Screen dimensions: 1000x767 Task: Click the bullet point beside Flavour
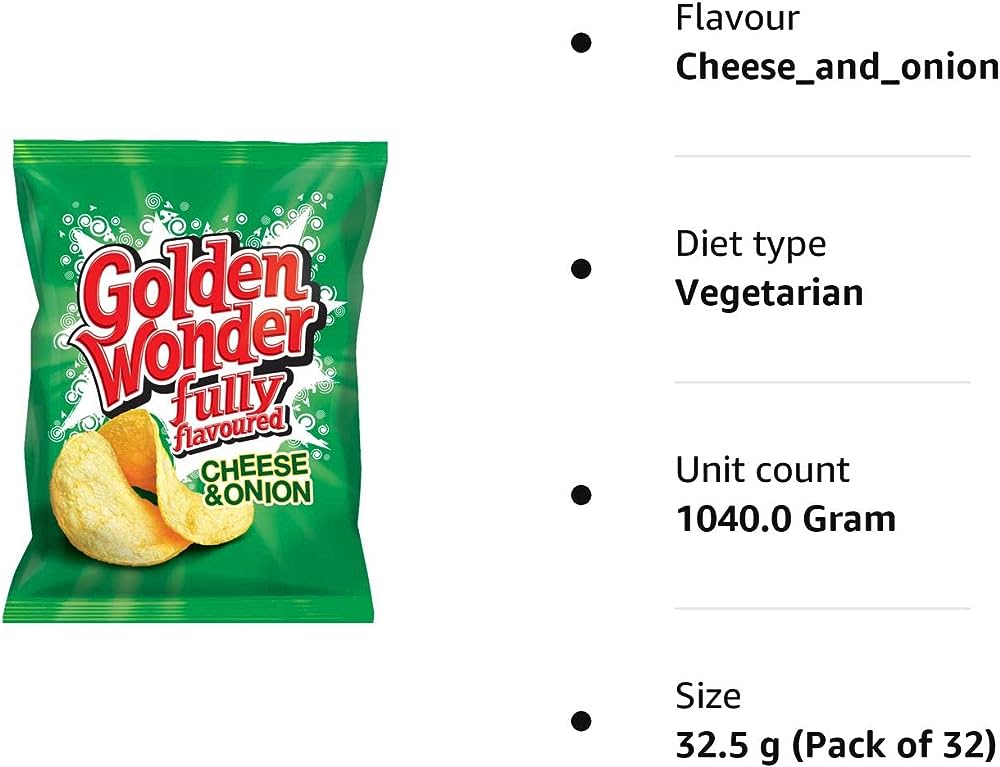581,43
